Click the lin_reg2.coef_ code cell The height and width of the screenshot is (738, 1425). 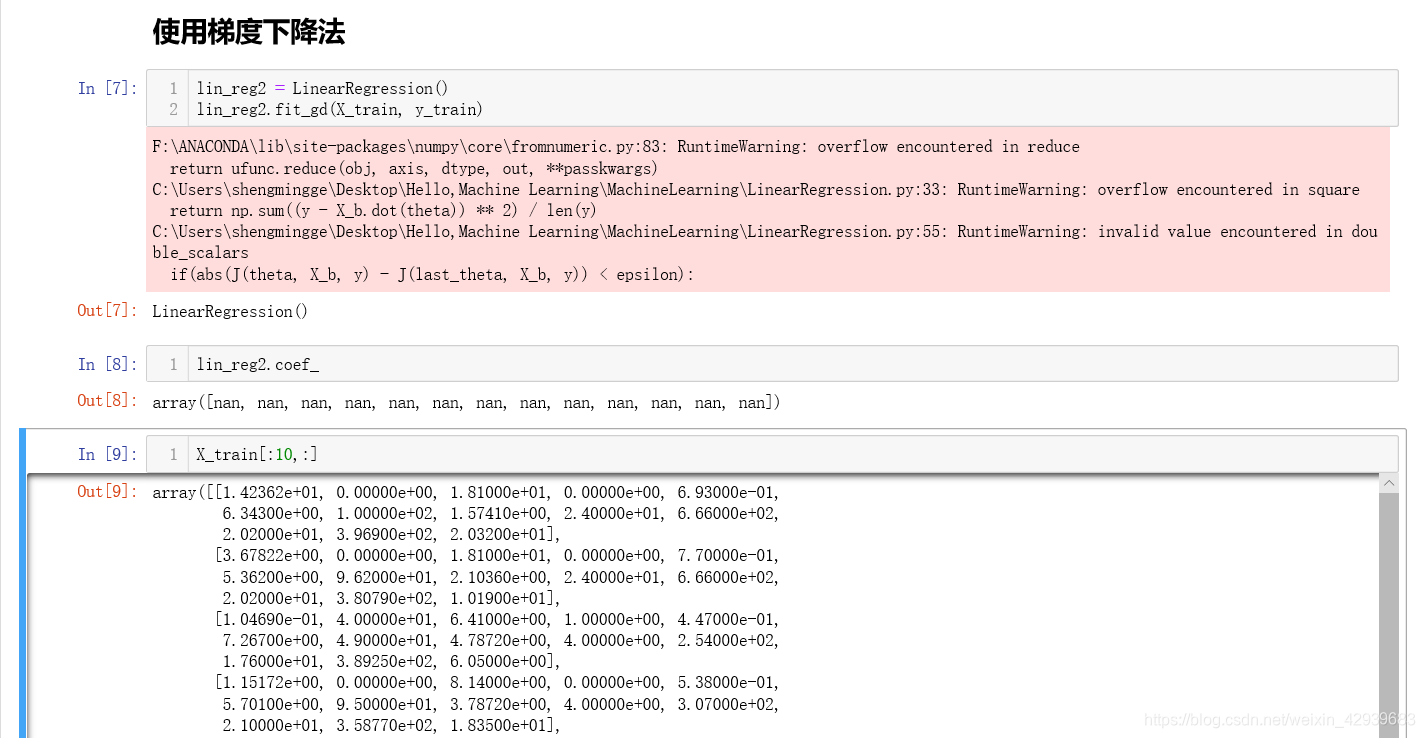click(772, 364)
